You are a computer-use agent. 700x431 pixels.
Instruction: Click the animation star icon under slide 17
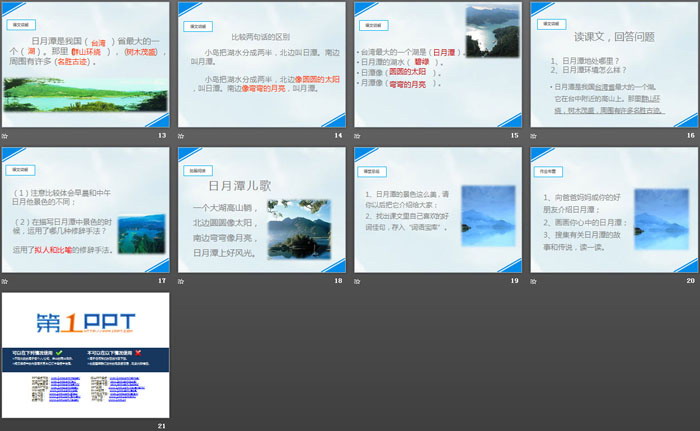coord(6,280)
